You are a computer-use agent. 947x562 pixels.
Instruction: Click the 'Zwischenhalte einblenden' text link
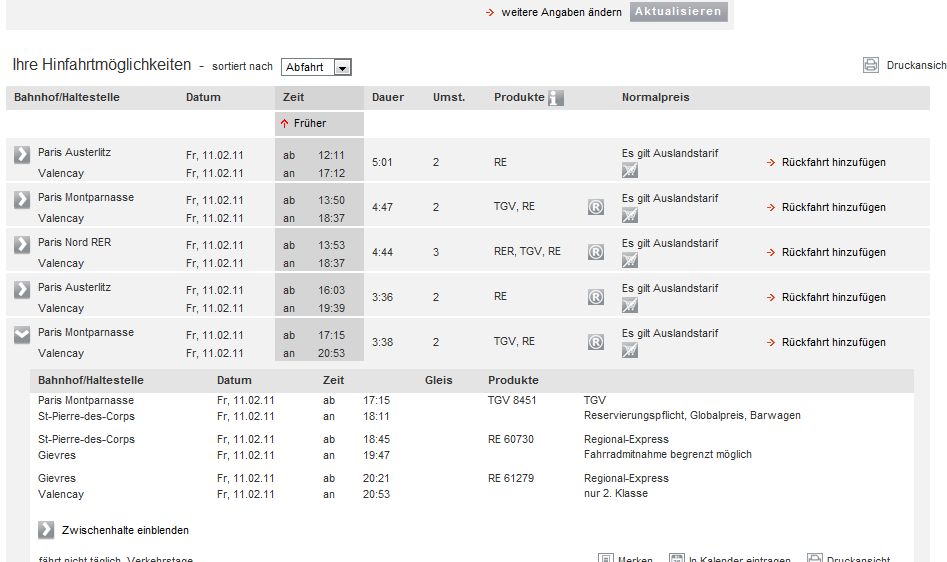pos(125,530)
